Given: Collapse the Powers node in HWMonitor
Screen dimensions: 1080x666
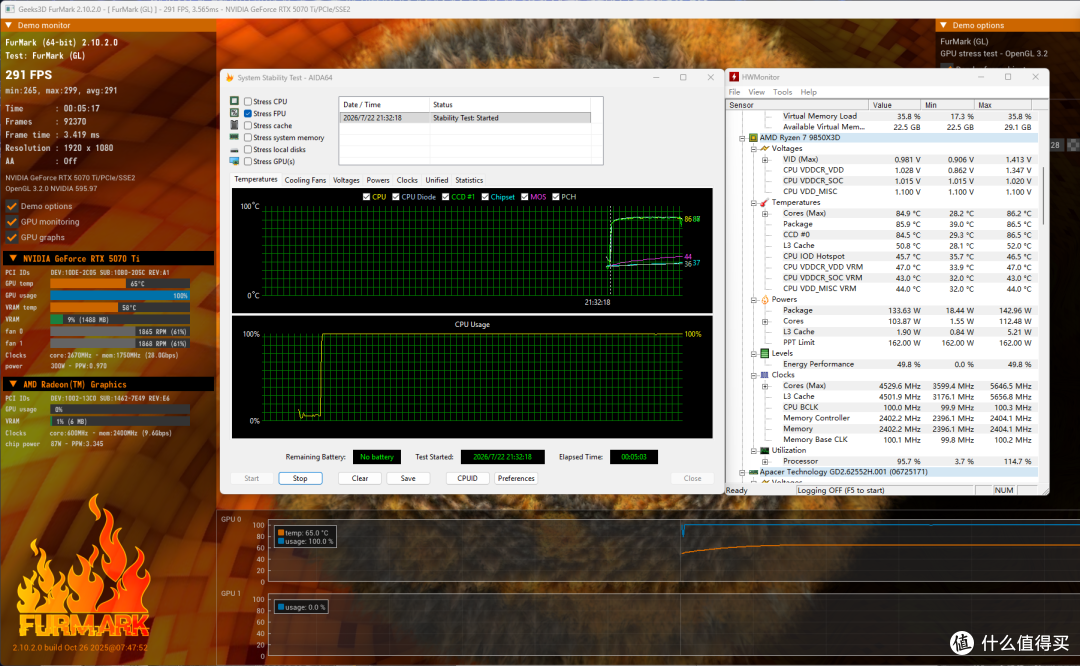Looking at the screenshot, I should [x=754, y=300].
